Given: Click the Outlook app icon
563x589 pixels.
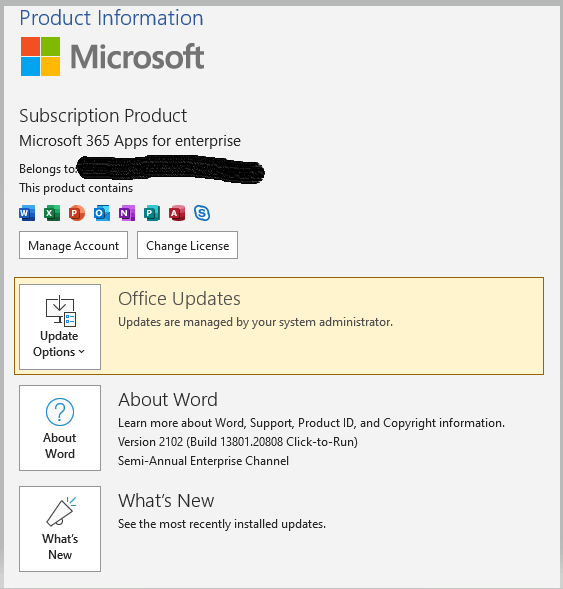Looking at the screenshot, I should coord(102,213).
